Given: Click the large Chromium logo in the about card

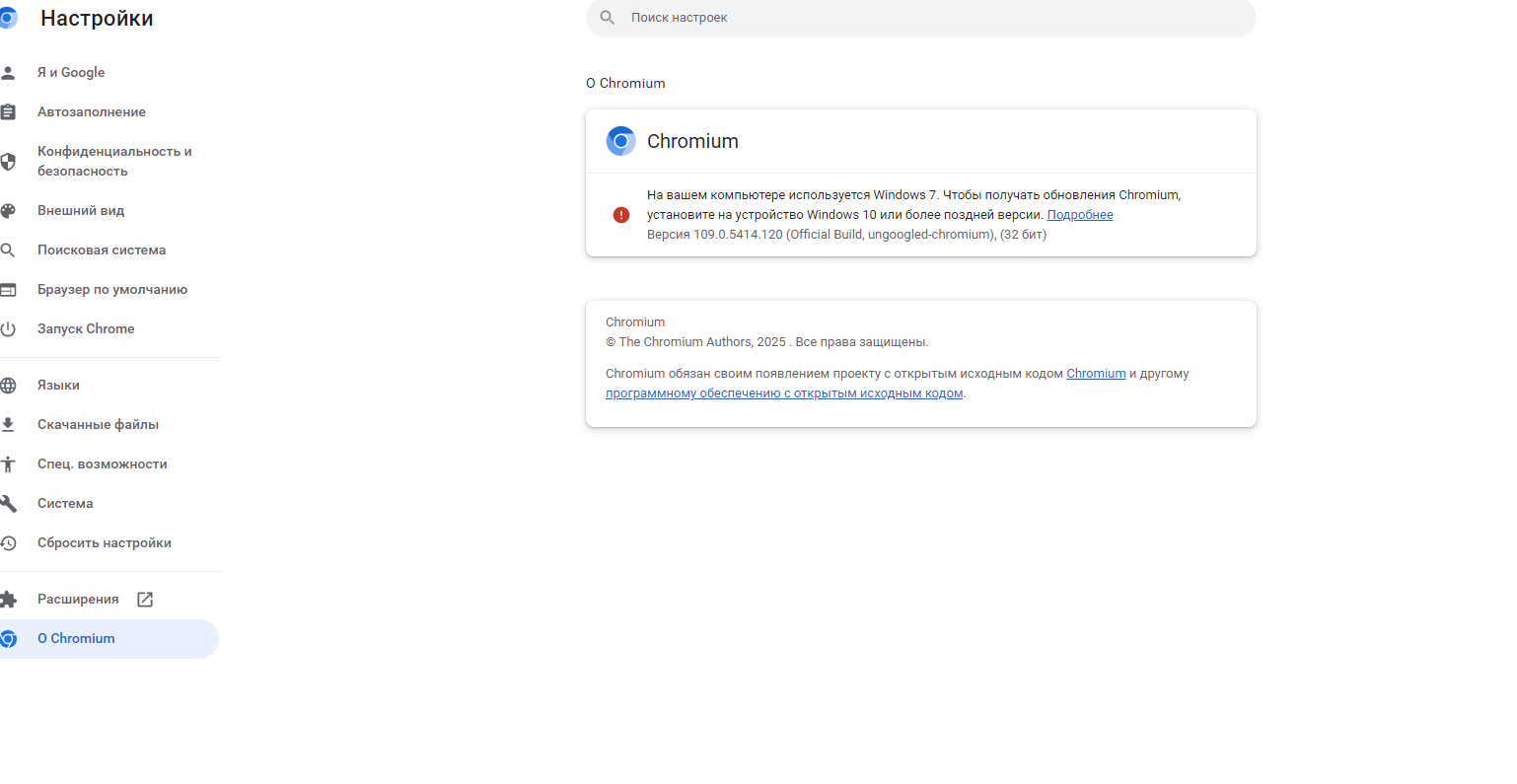Looking at the screenshot, I should (620, 141).
